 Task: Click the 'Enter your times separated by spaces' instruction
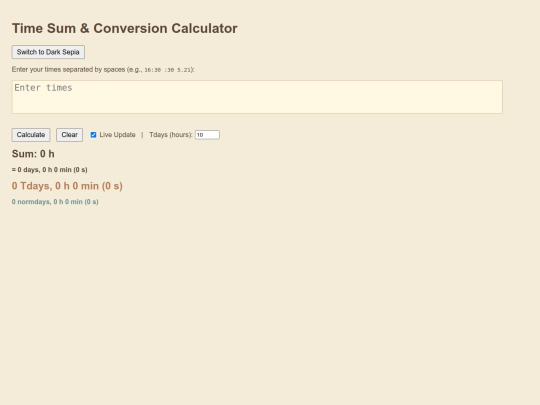(x=103, y=70)
